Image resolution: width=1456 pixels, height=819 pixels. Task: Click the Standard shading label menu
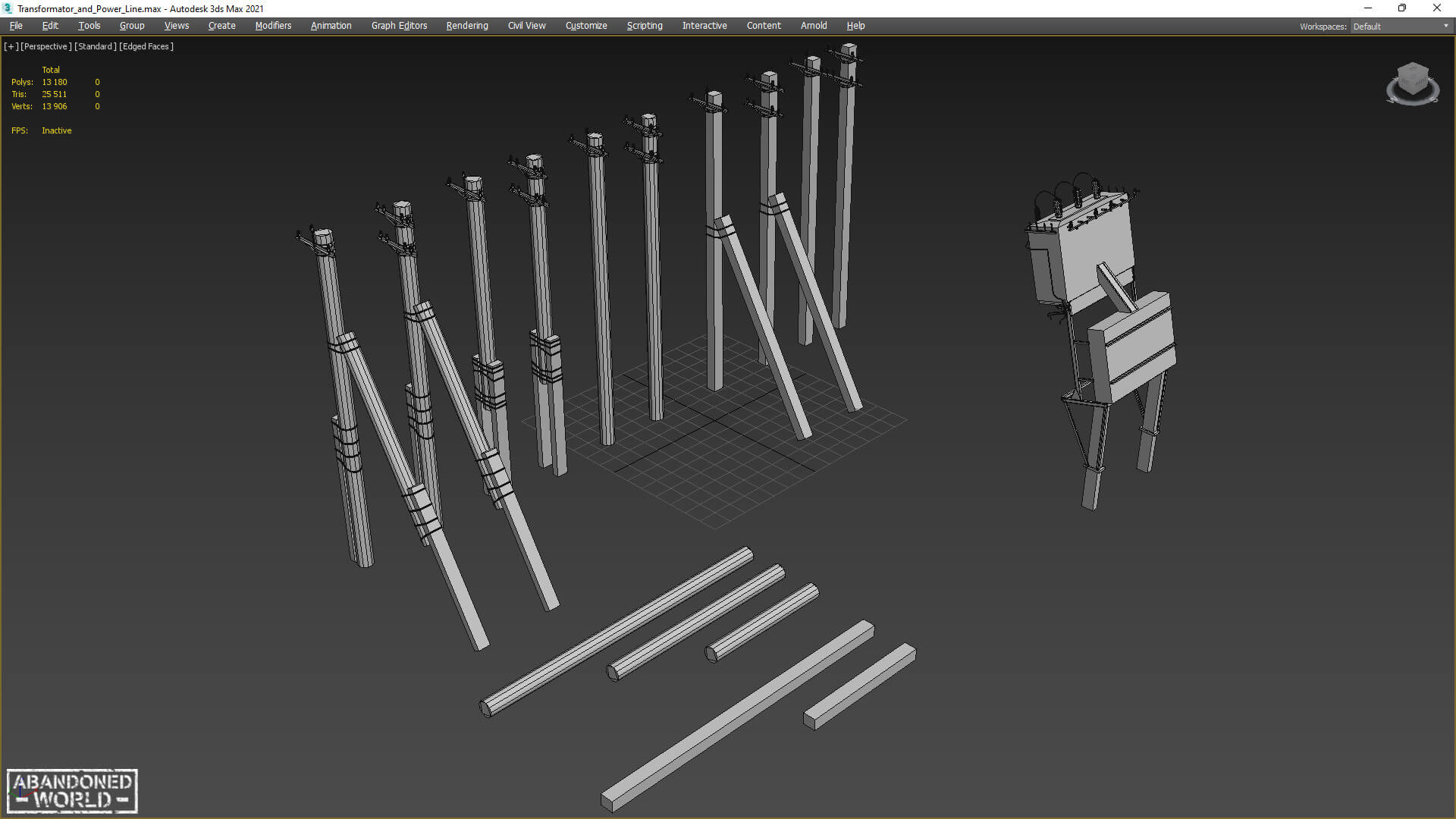tap(96, 46)
